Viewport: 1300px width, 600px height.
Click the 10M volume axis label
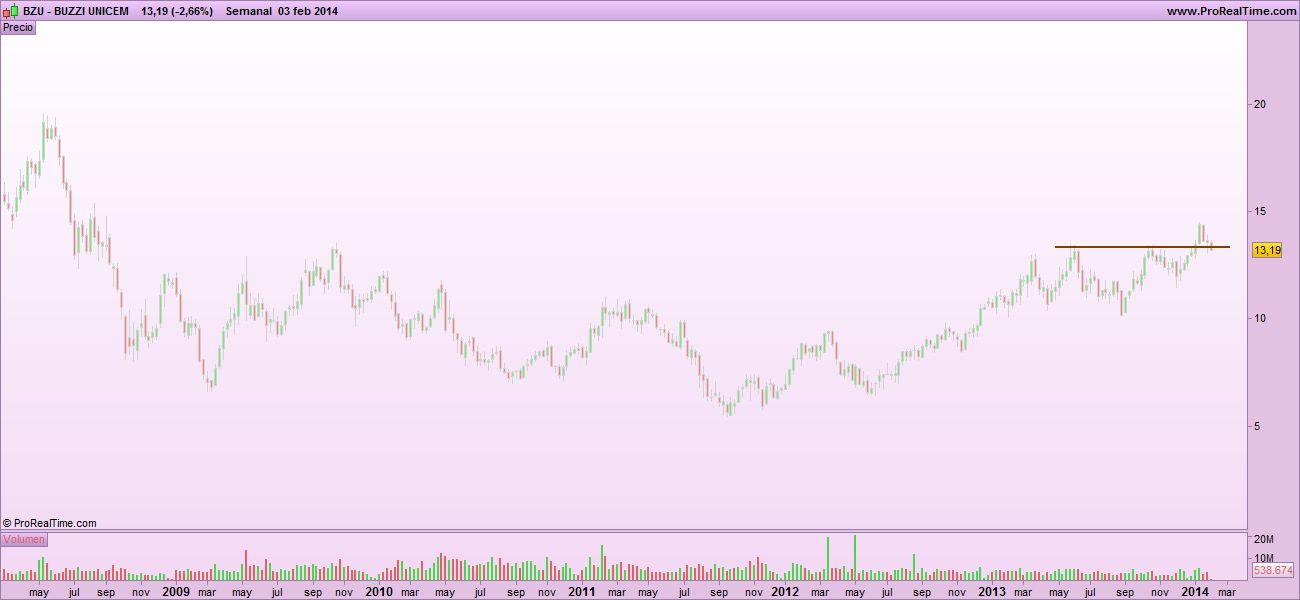coord(1263,557)
